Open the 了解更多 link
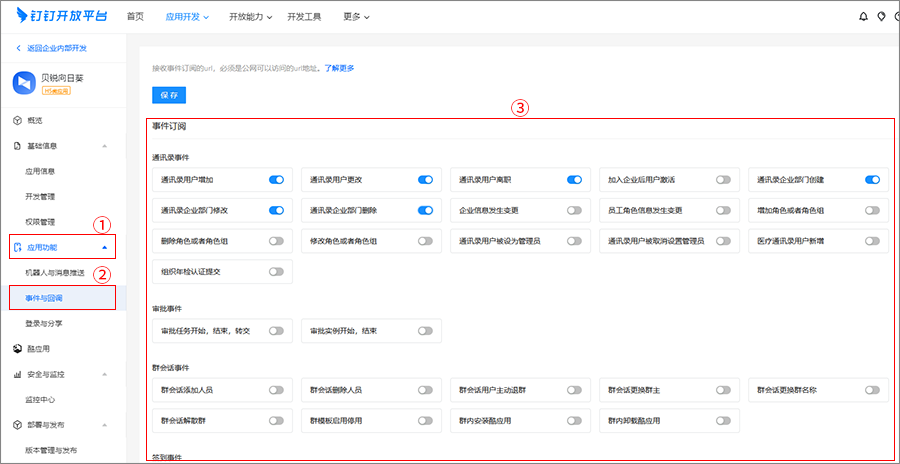 pos(338,68)
